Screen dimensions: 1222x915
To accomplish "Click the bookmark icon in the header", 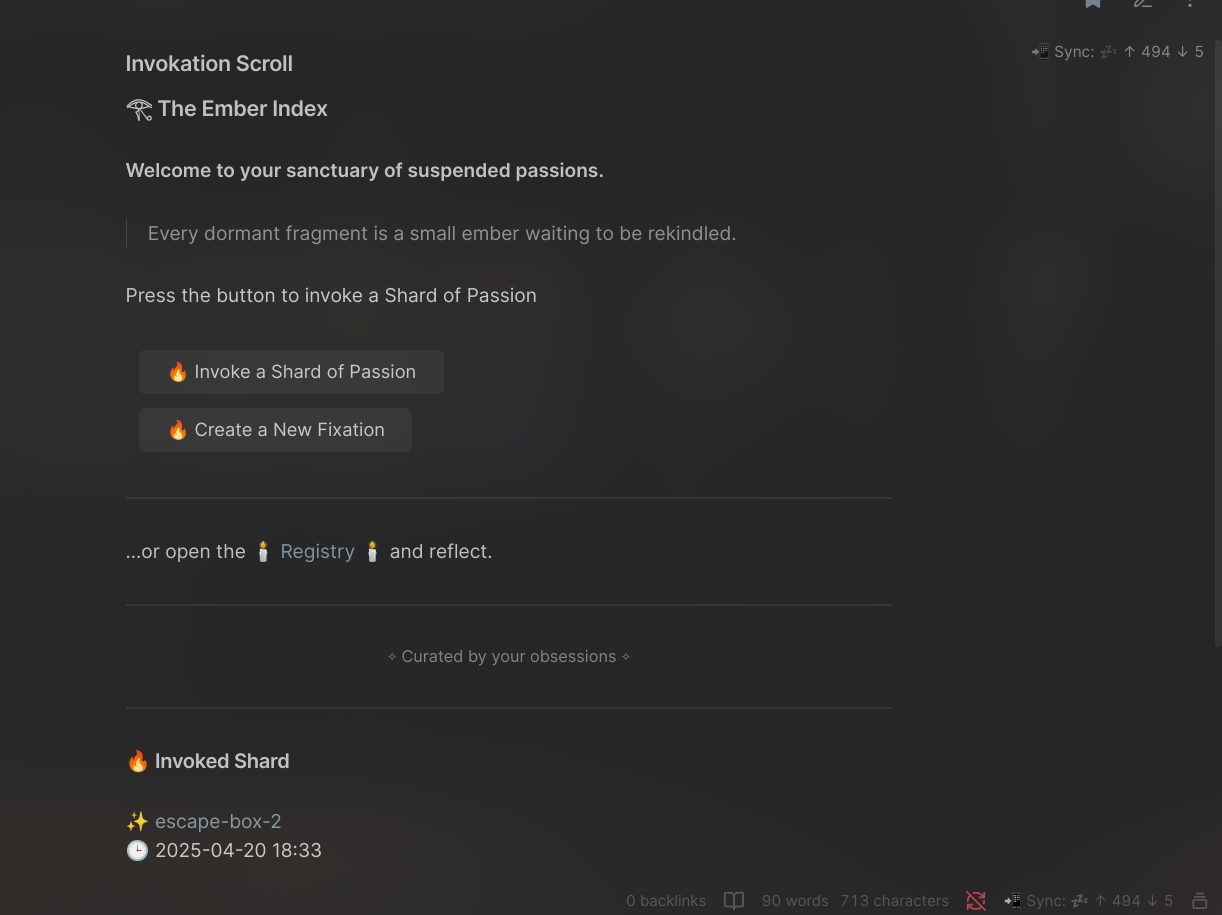I will (1093, 3).
